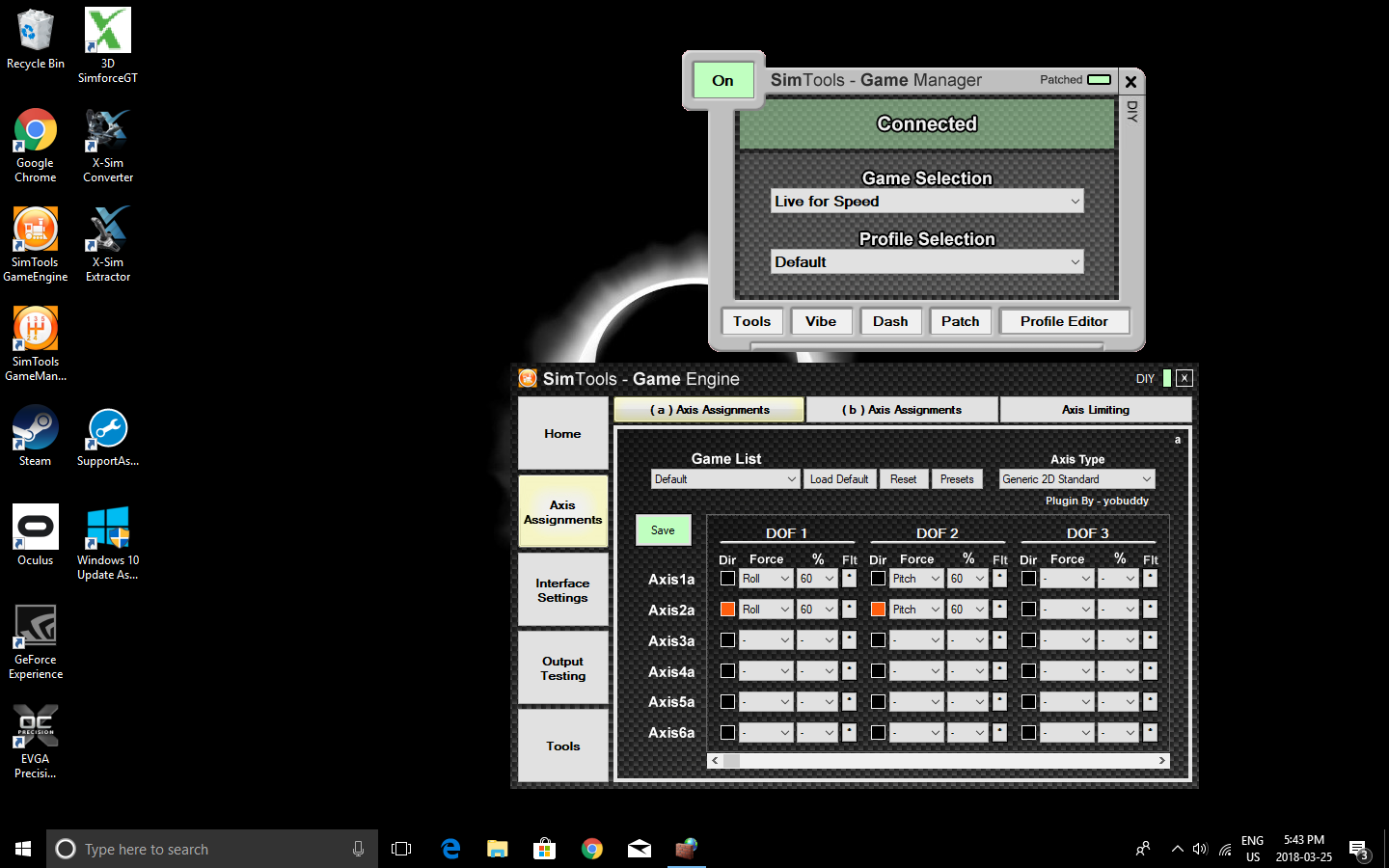
Task: Open X-Sim Converter desktop shortcut
Action: coord(108,146)
